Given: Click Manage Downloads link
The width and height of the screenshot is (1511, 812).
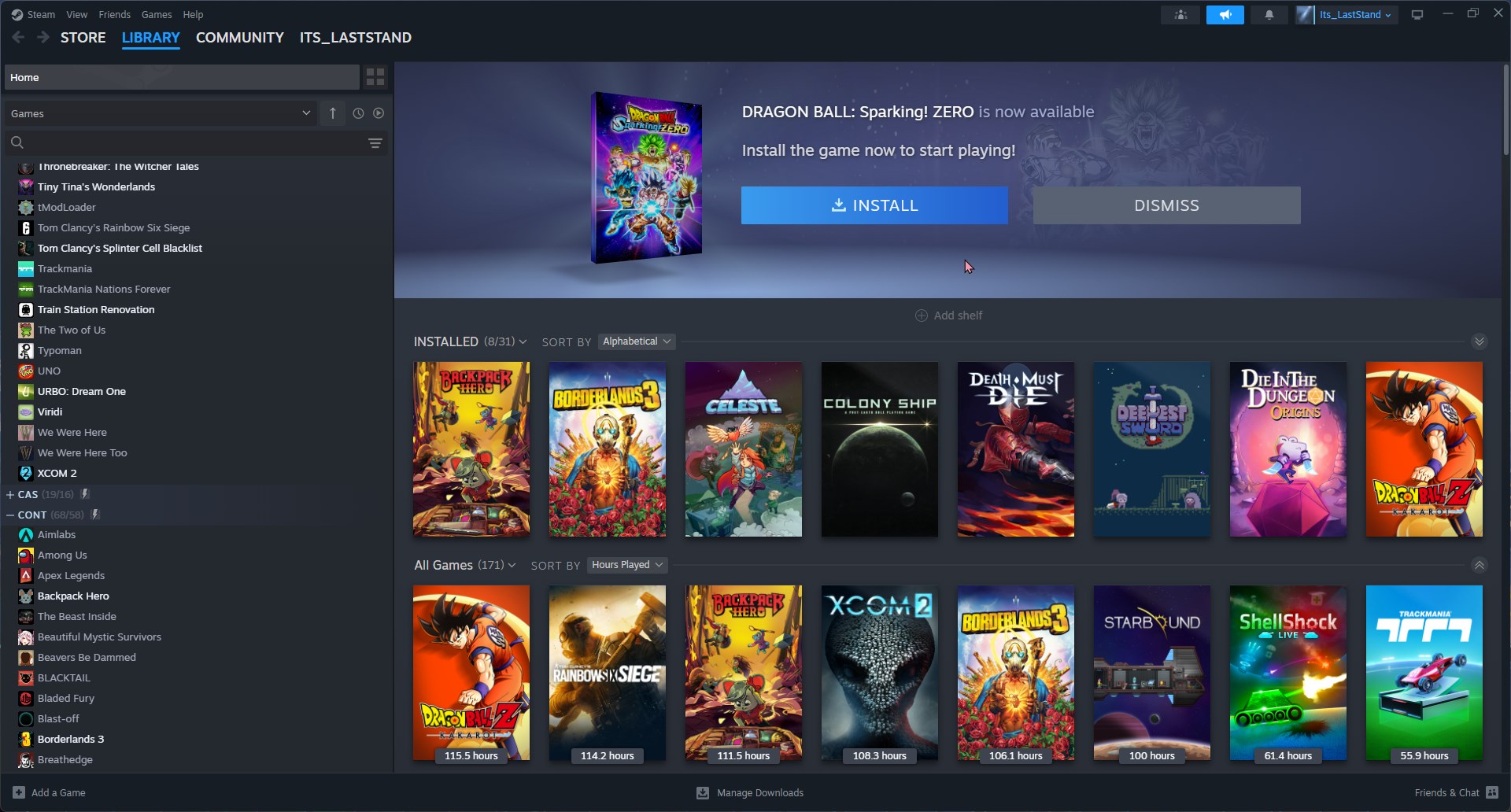Looking at the screenshot, I should point(760,792).
